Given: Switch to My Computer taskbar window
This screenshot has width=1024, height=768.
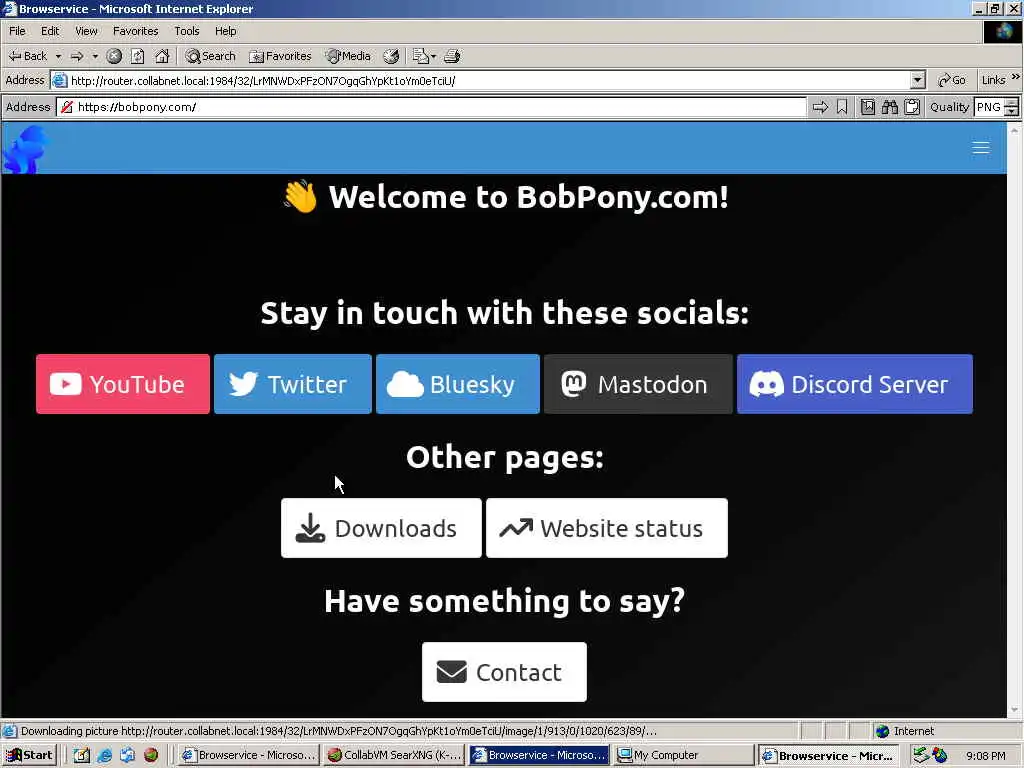Looking at the screenshot, I should 684,756.
